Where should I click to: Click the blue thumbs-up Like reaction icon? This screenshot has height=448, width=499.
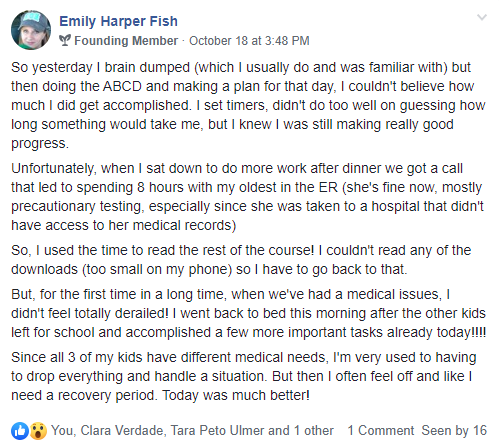tap(20, 431)
